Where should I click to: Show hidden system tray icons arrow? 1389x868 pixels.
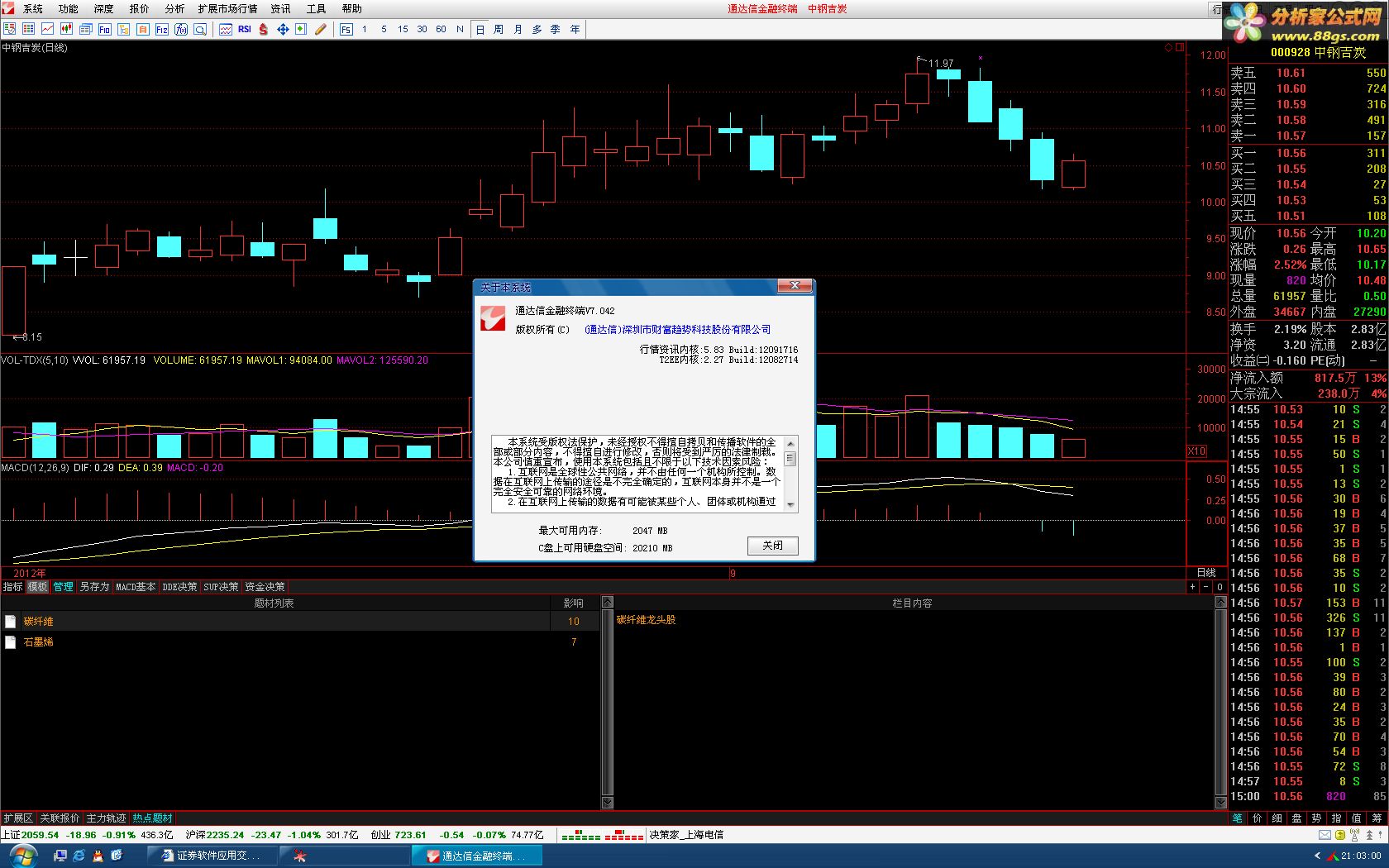[1317, 856]
